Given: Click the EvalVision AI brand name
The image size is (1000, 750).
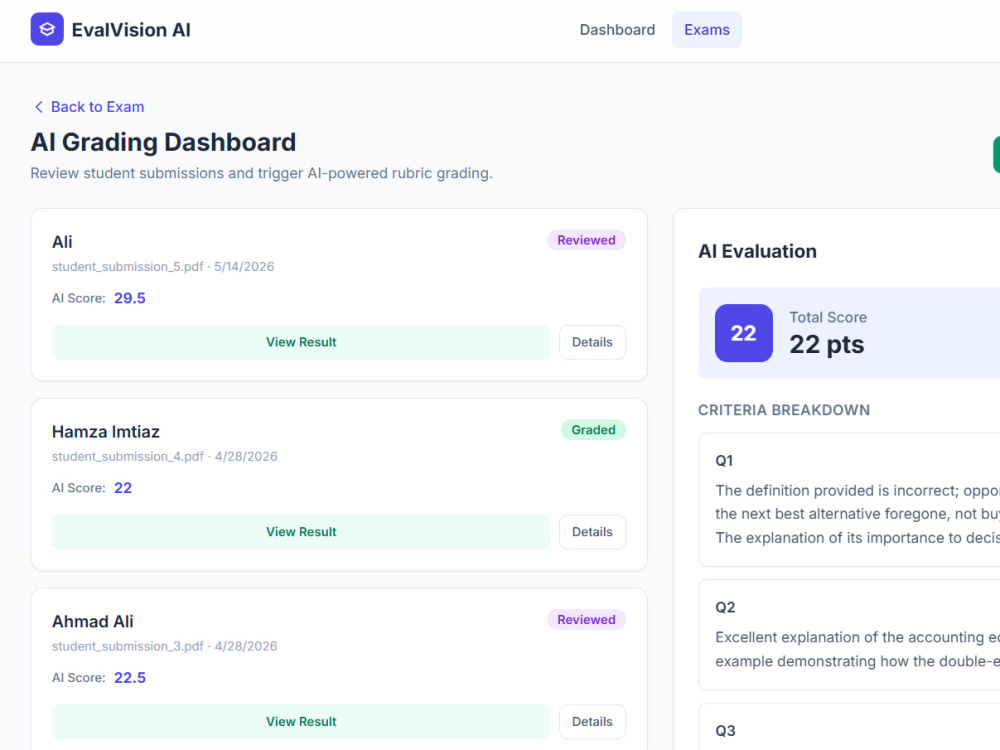Looking at the screenshot, I should [131, 30].
